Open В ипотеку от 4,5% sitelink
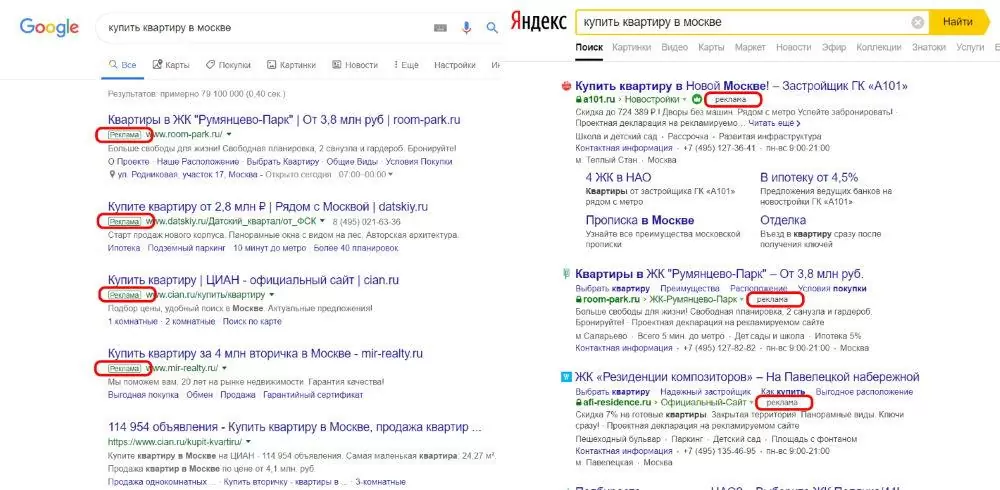1000x490 pixels. pyautogui.click(x=809, y=177)
